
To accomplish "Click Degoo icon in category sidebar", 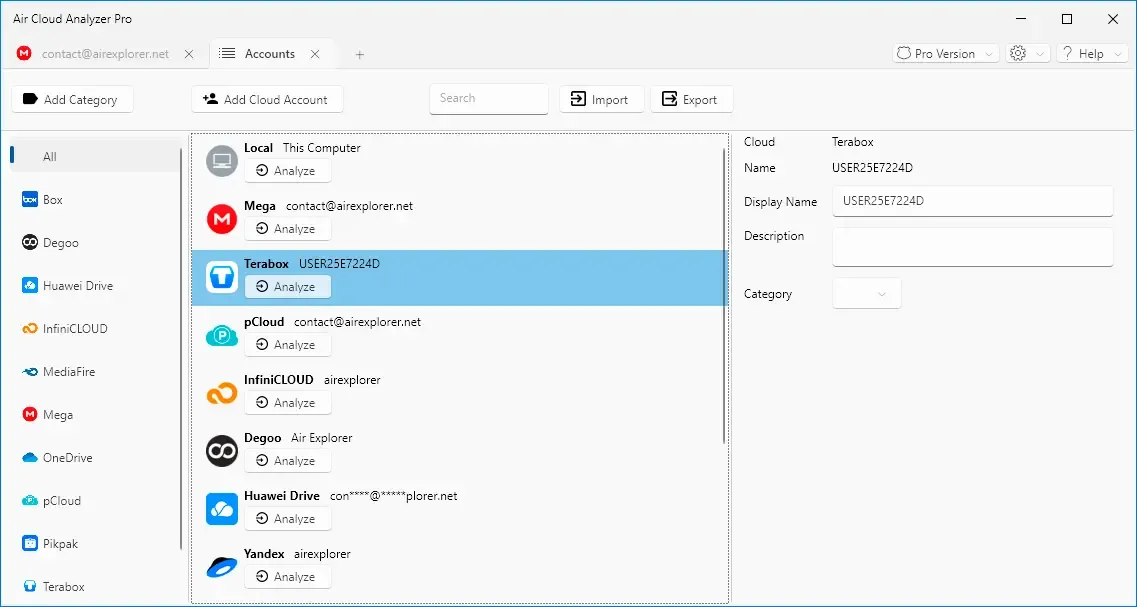I will tap(30, 242).
